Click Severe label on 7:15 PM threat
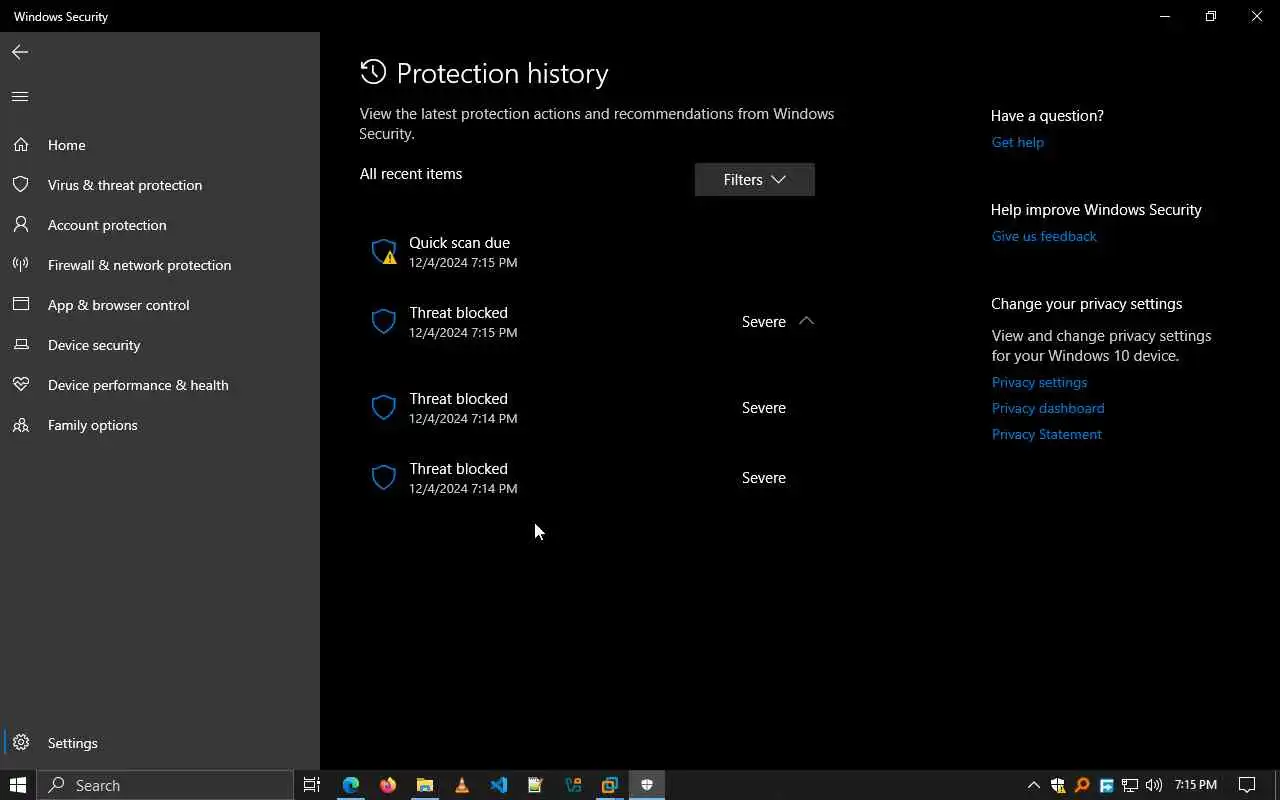 [764, 321]
